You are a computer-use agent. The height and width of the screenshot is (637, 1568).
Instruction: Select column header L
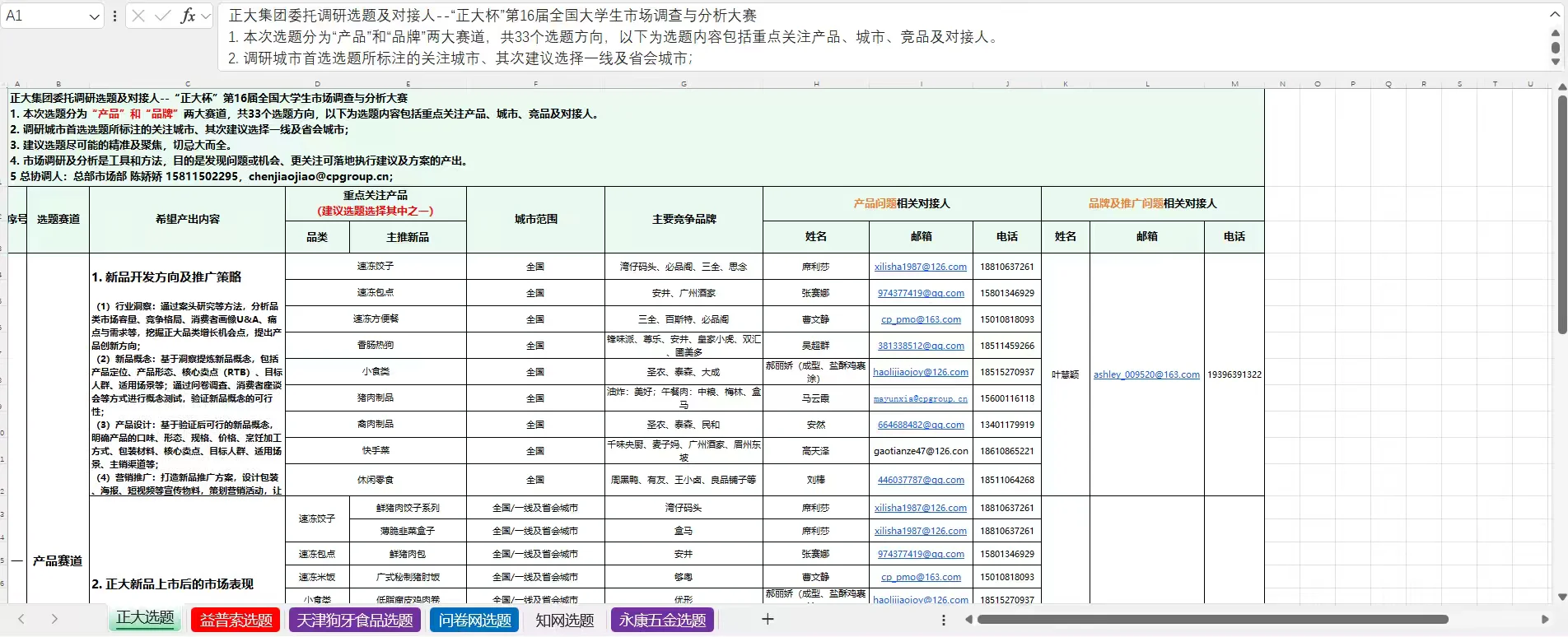click(x=1147, y=84)
